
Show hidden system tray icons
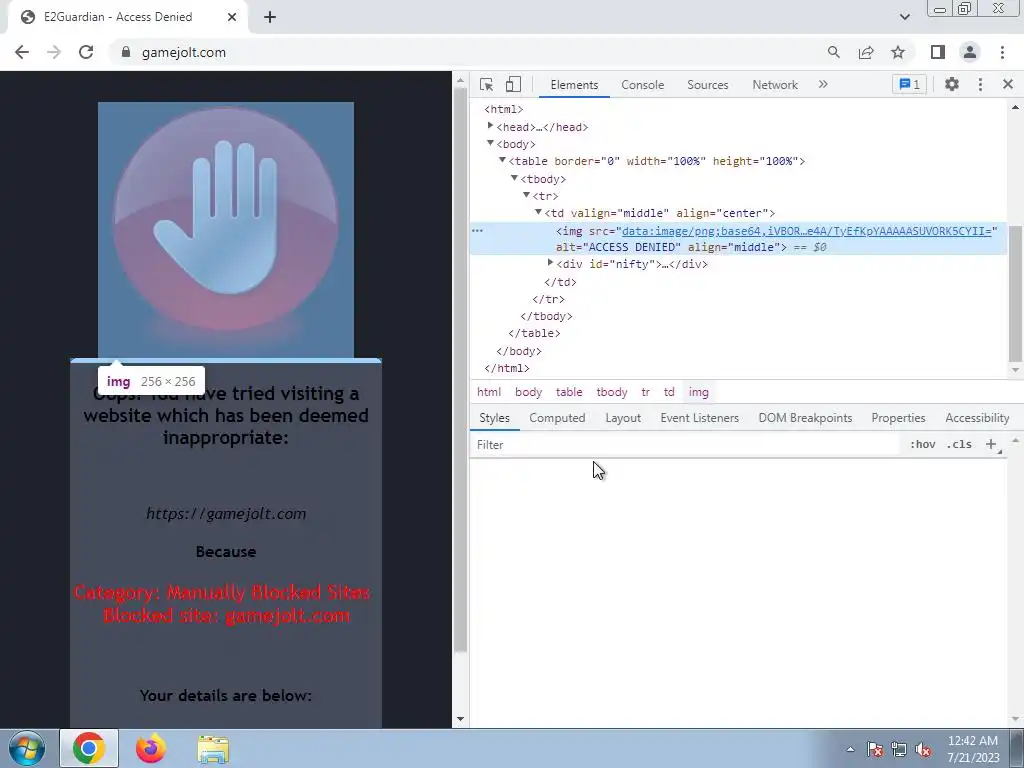[x=850, y=750]
